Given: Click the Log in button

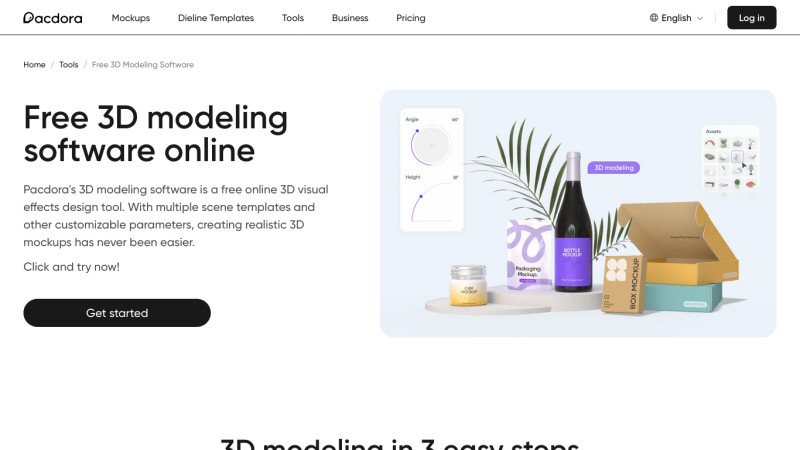Looking at the screenshot, I should [x=752, y=18].
